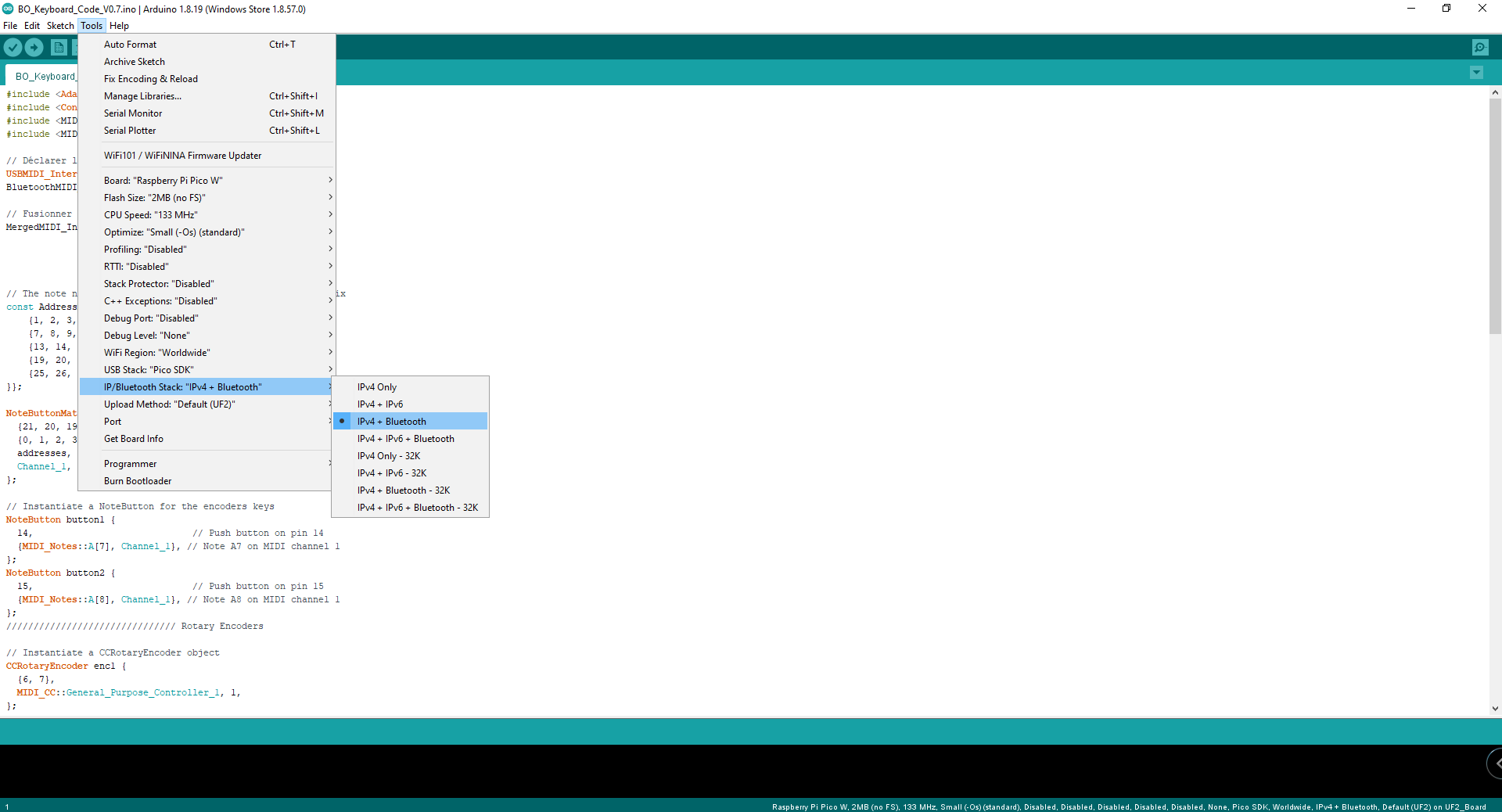This screenshot has width=1502, height=812.
Task: Select Get Board Info
Action: (207, 439)
